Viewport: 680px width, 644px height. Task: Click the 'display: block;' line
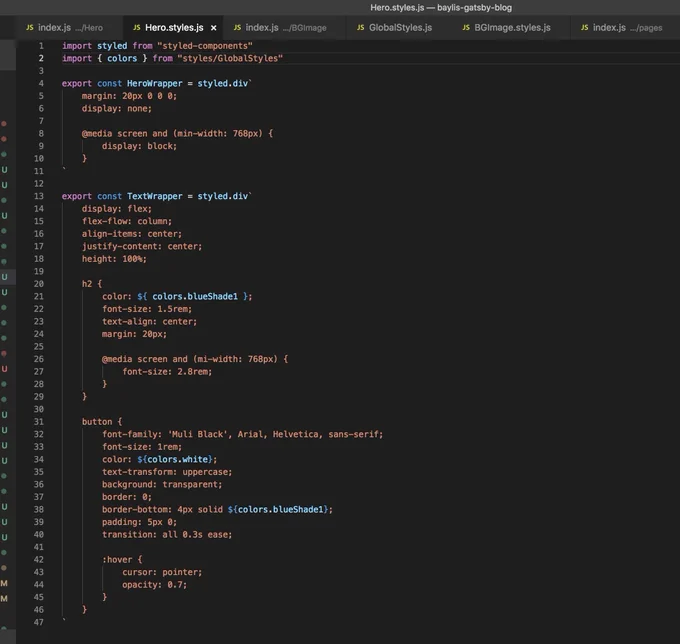[x=139, y=146]
